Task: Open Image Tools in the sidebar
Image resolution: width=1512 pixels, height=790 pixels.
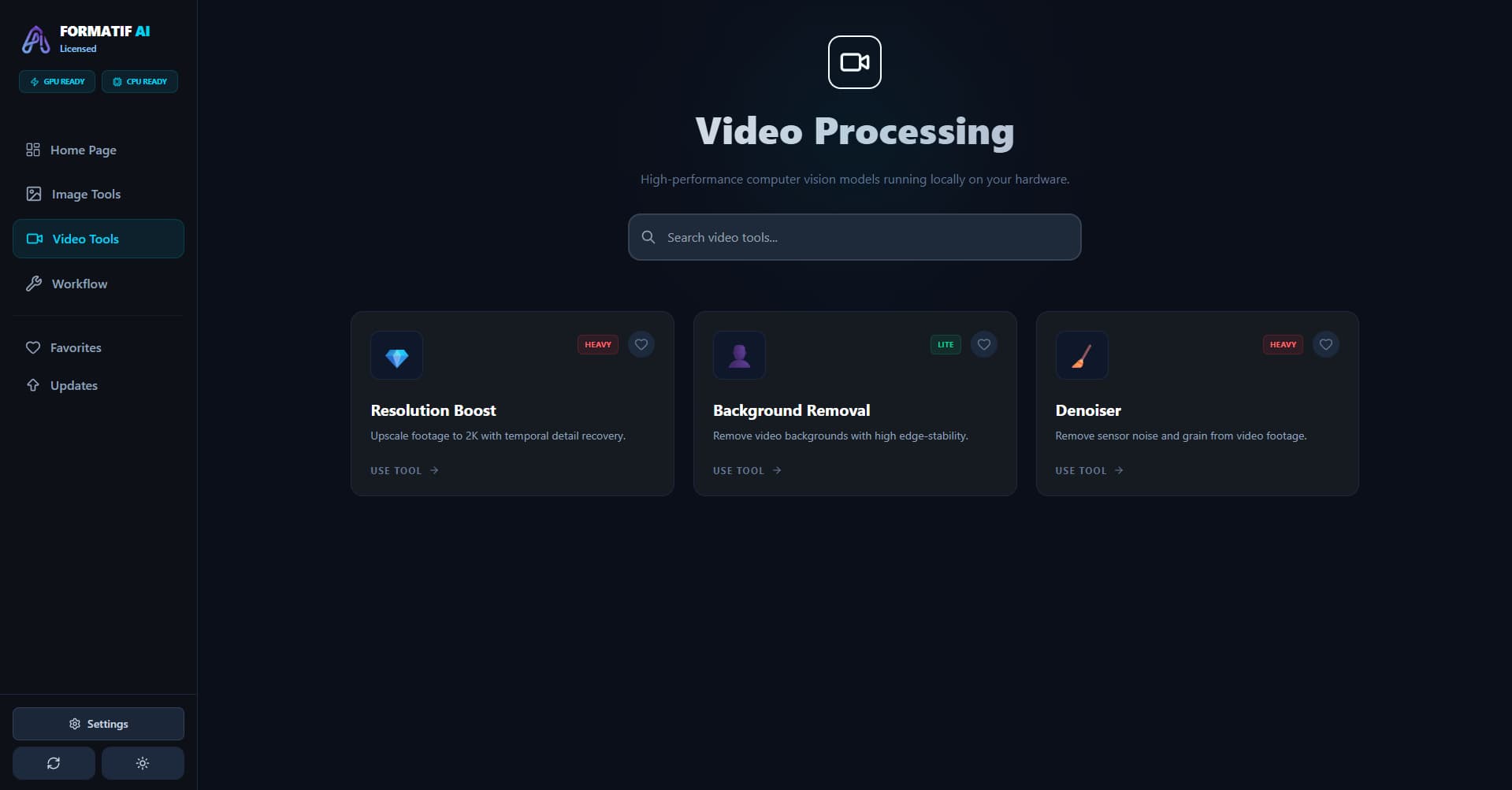Action: 98,194
